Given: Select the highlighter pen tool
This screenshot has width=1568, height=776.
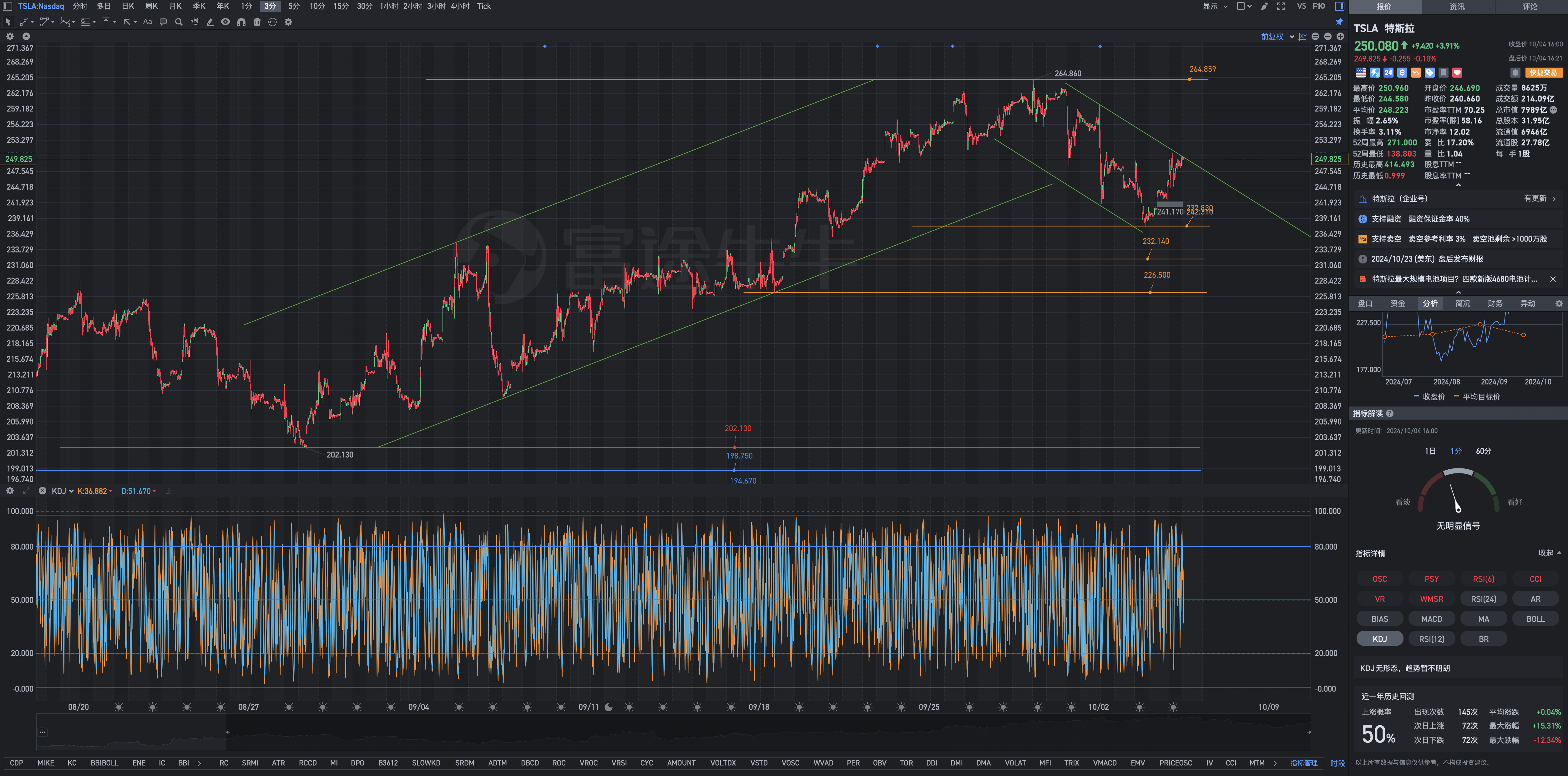Looking at the screenshot, I should coord(210,22).
